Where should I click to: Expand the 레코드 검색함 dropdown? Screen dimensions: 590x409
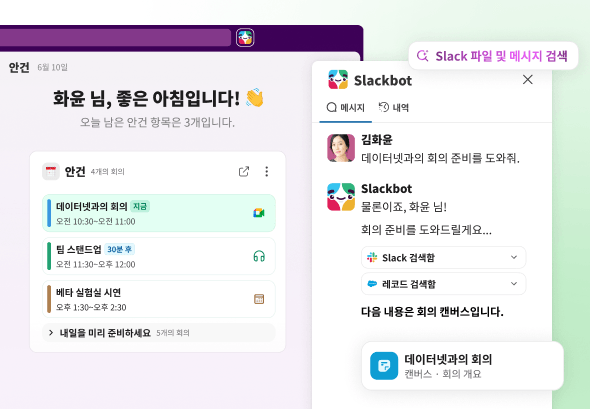pyautogui.click(x=443, y=284)
